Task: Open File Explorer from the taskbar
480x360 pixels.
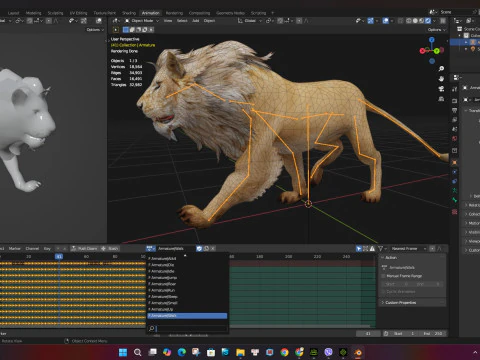Action: 240,352
